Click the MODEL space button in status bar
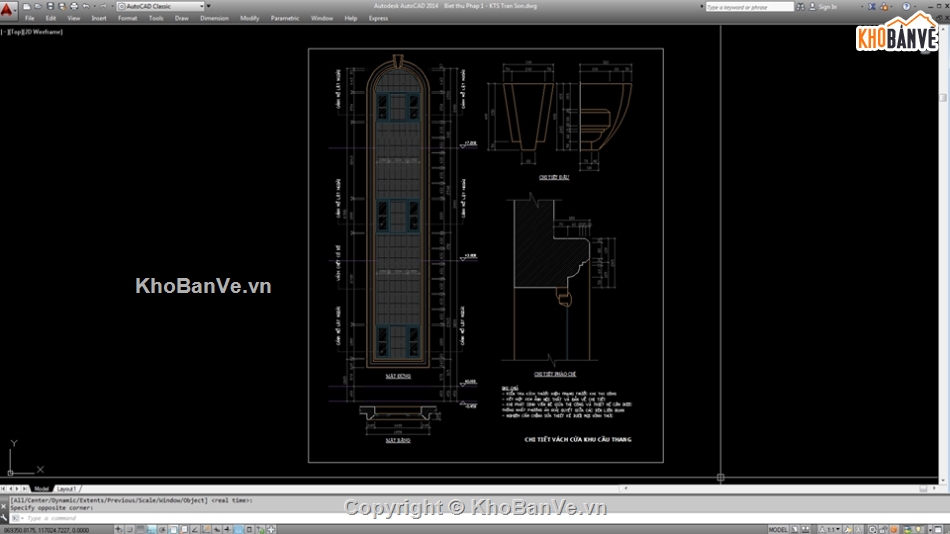950x534 pixels. [x=778, y=529]
